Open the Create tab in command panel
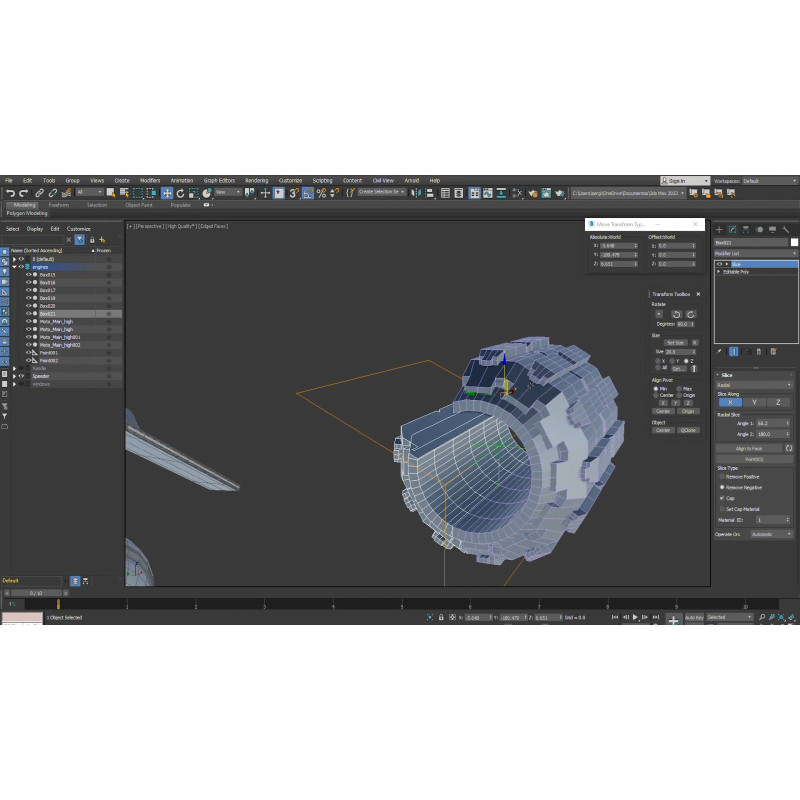Viewport: 800px width, 800px height. (719, 229)
